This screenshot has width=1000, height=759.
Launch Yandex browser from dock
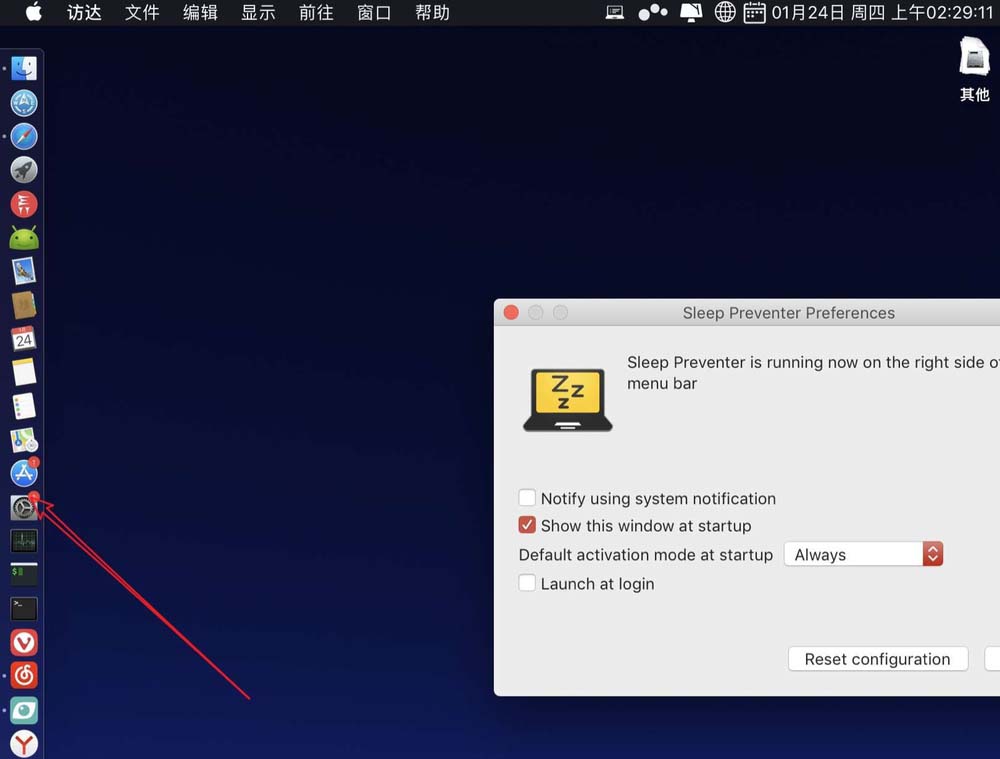(24, 744)
